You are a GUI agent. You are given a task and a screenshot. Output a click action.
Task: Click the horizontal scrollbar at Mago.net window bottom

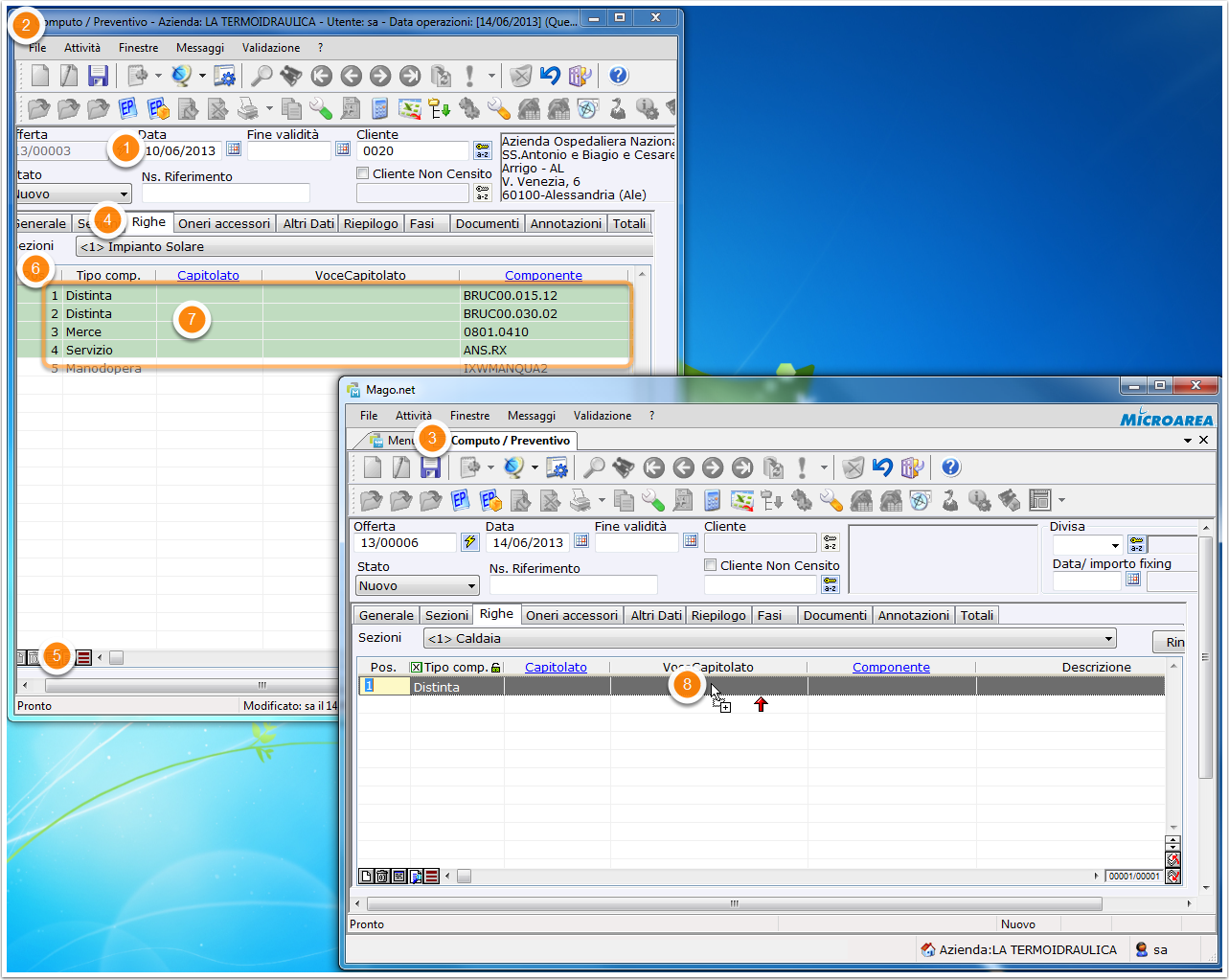point(734,903)
